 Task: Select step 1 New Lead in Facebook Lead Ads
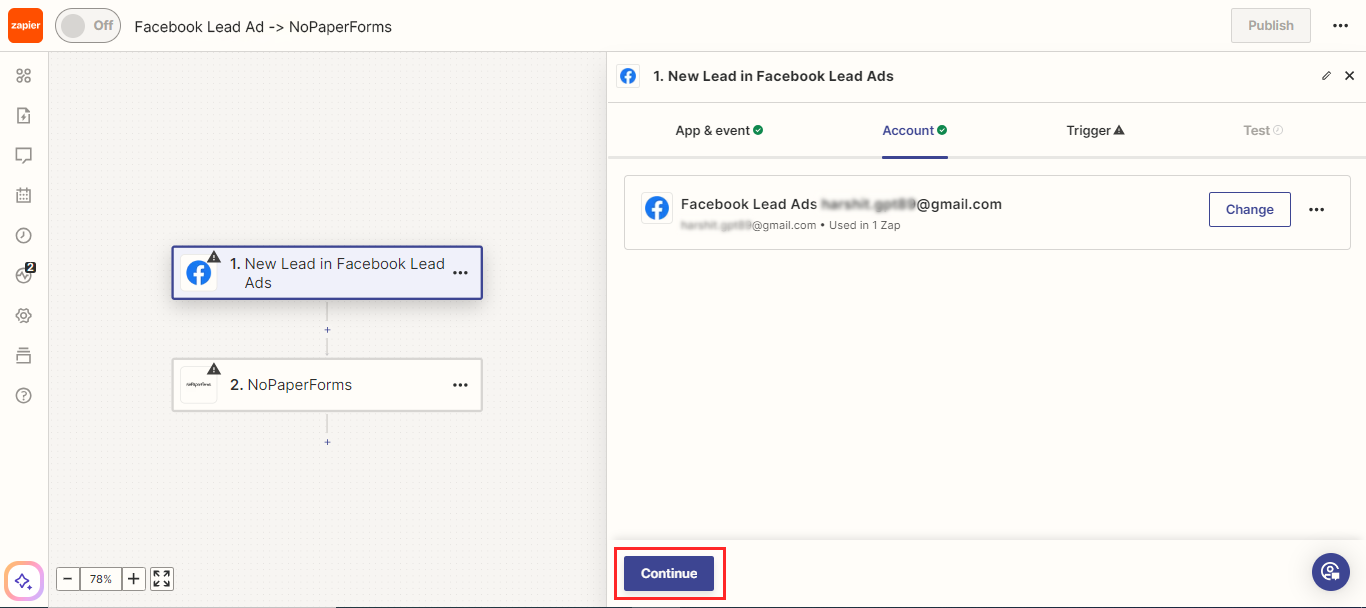[327, 273]
